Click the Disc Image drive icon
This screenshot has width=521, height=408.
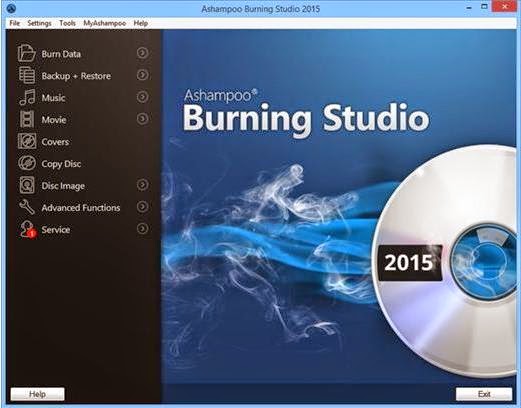pyautogui.click(x=27, y=185)
